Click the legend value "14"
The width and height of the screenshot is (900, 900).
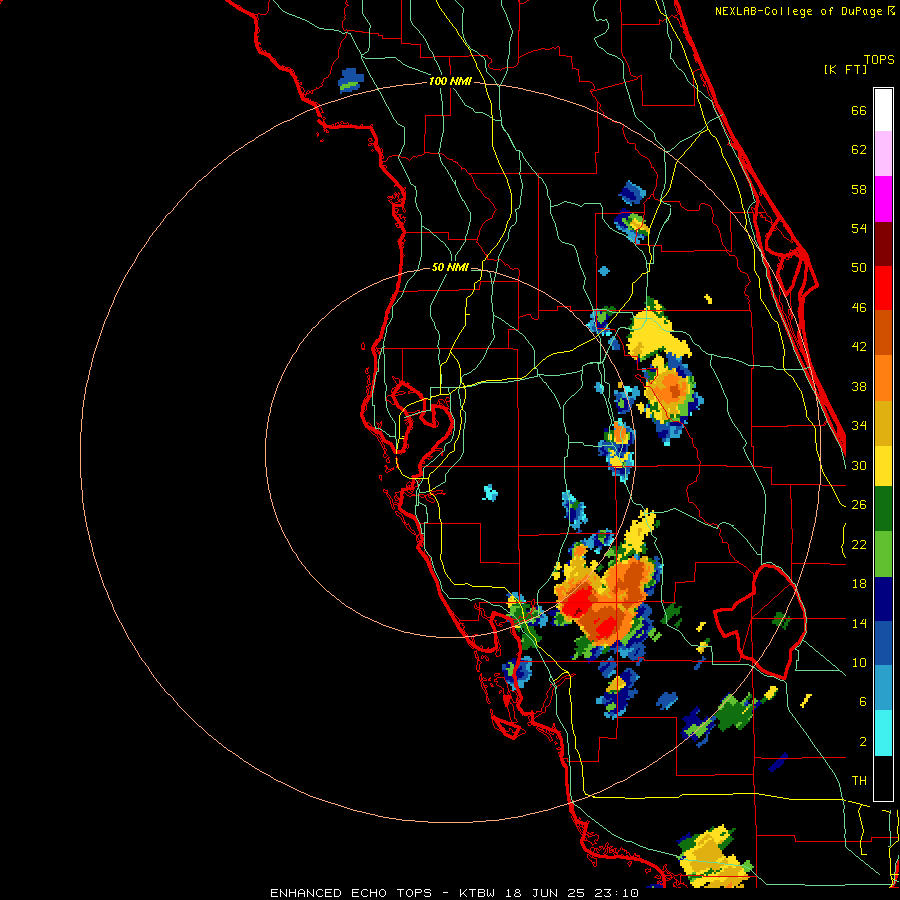pyautogui.click(x=859, y=623)
